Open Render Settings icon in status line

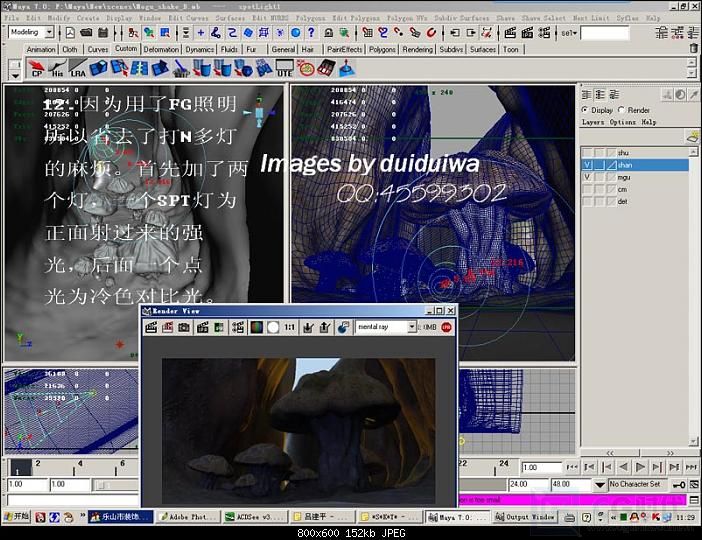tap(544, 33)
